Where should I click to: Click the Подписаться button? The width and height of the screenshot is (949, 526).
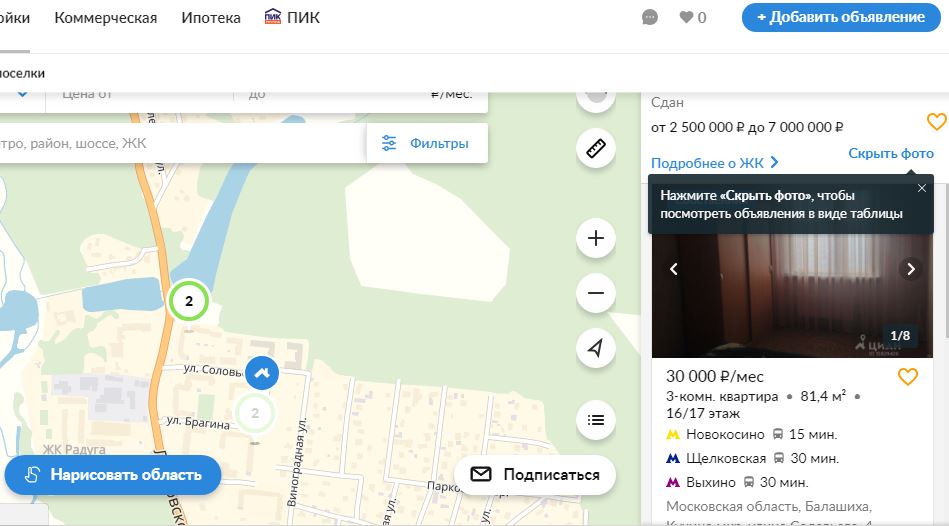(535, 475)
